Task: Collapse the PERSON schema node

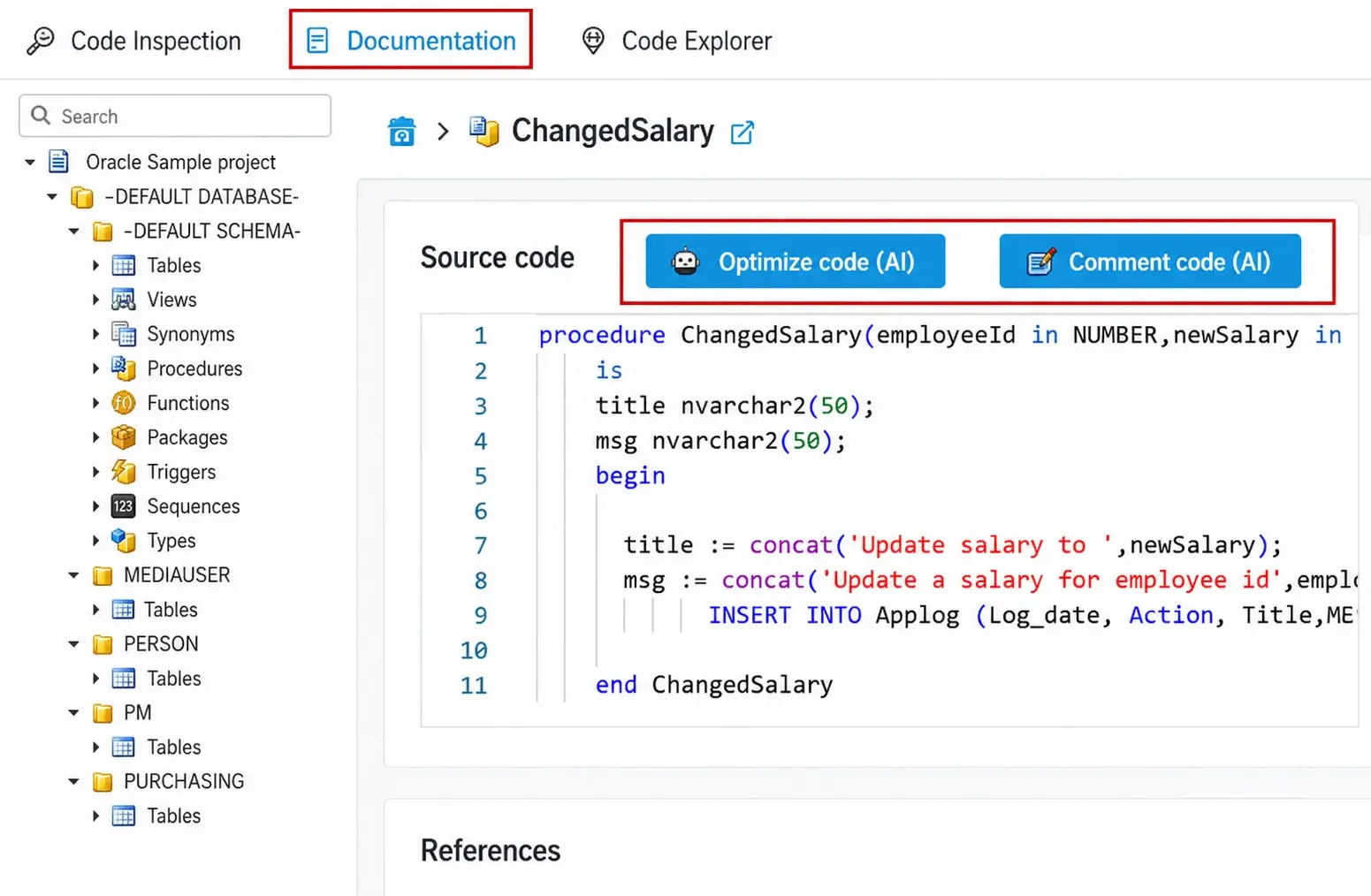Action: click(74, 644)
